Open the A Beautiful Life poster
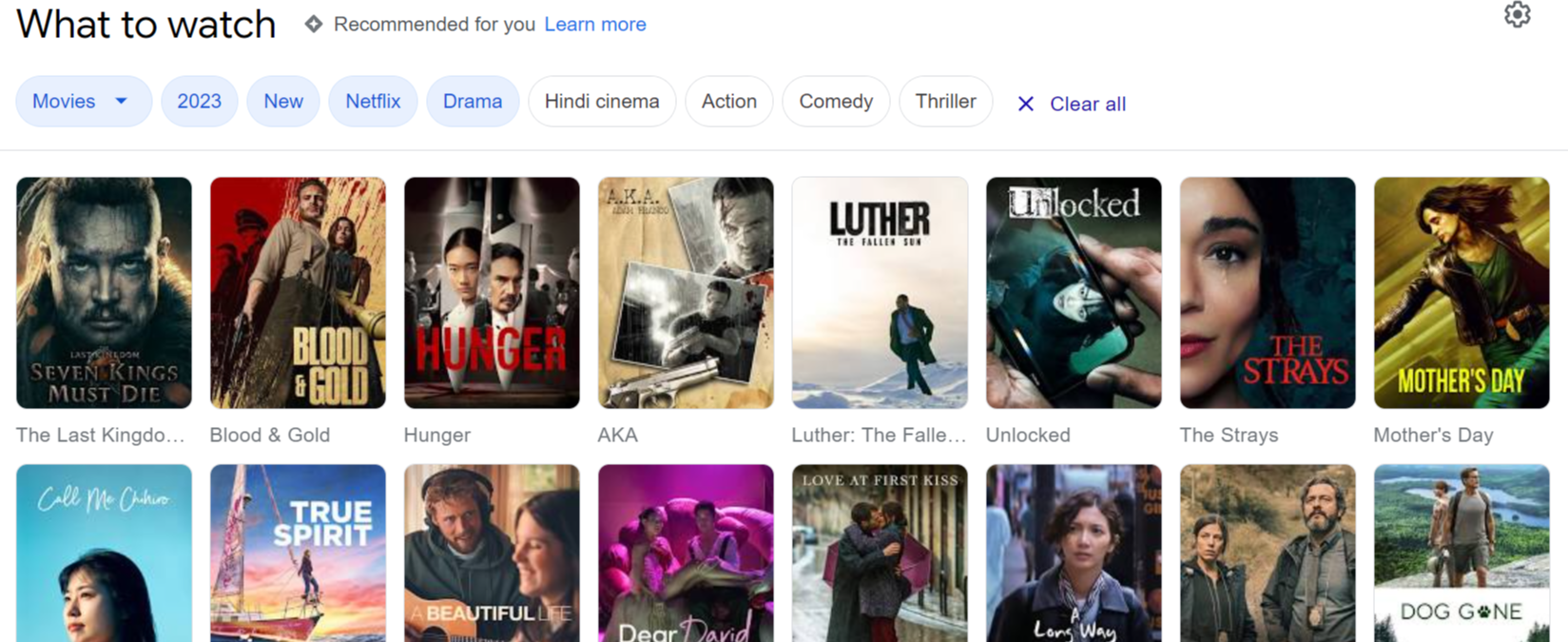 tap(492, 554)
